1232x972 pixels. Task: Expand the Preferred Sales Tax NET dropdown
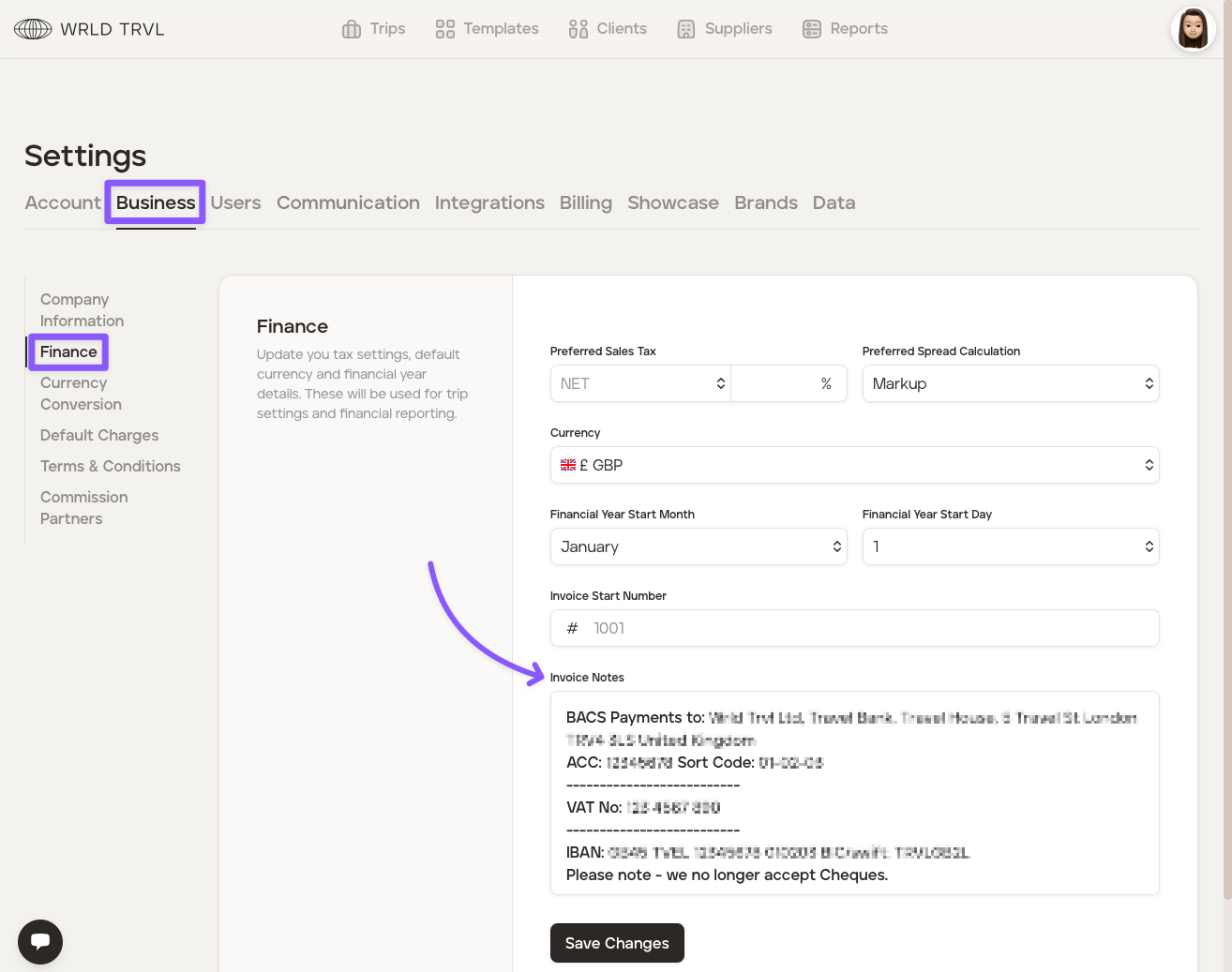pyautogui.click(x=641, y=383)
